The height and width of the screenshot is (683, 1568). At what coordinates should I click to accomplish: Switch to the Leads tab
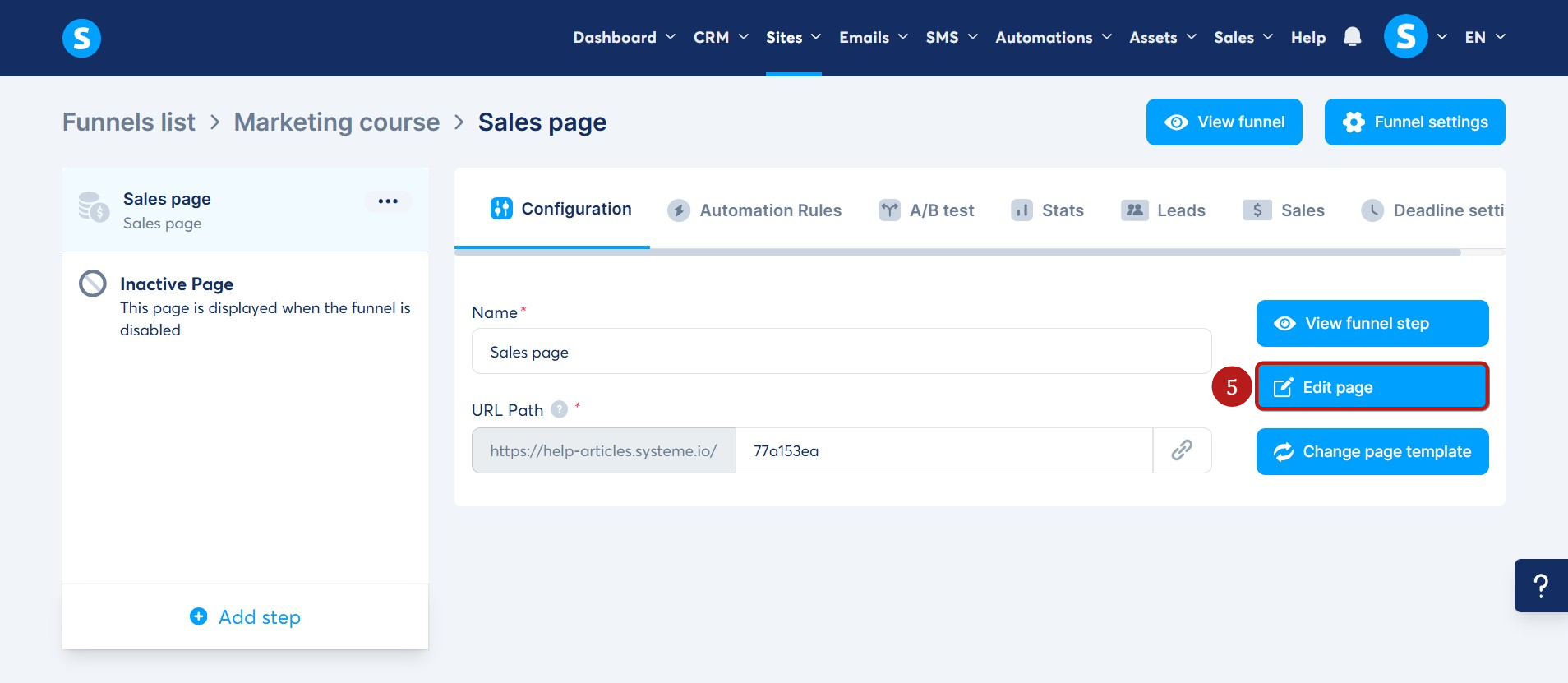tap(1163, 210)
